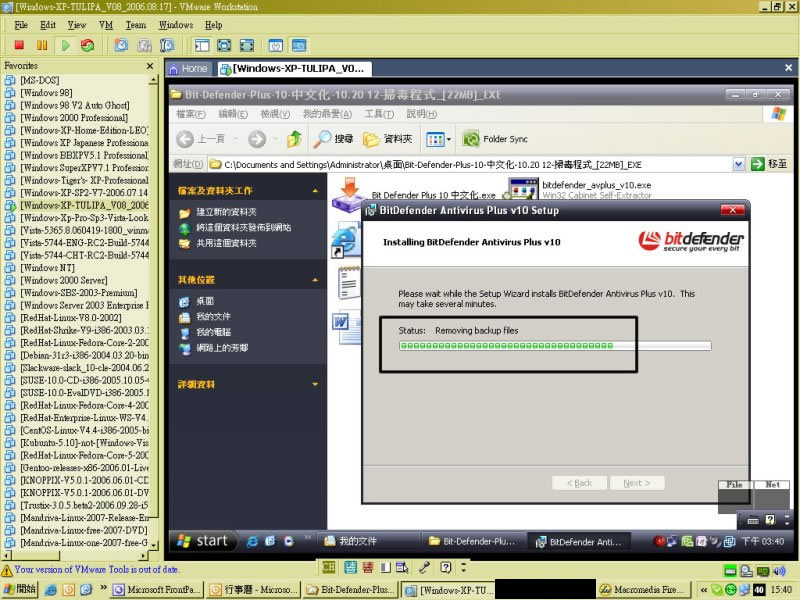Toggle the VMware sidebar display icon

click(x=202, y=45)
